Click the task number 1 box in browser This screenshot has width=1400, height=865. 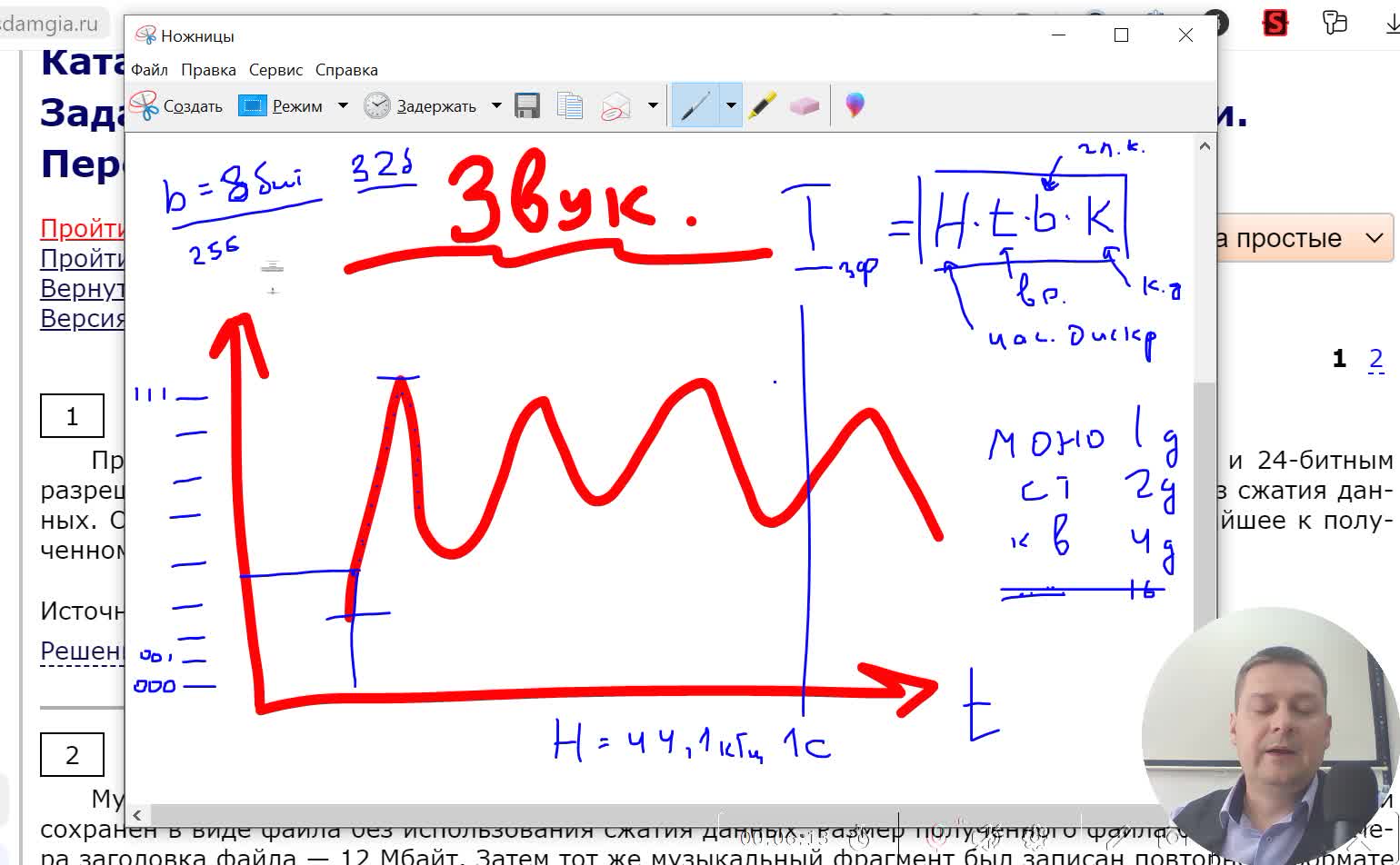(72, 416)
